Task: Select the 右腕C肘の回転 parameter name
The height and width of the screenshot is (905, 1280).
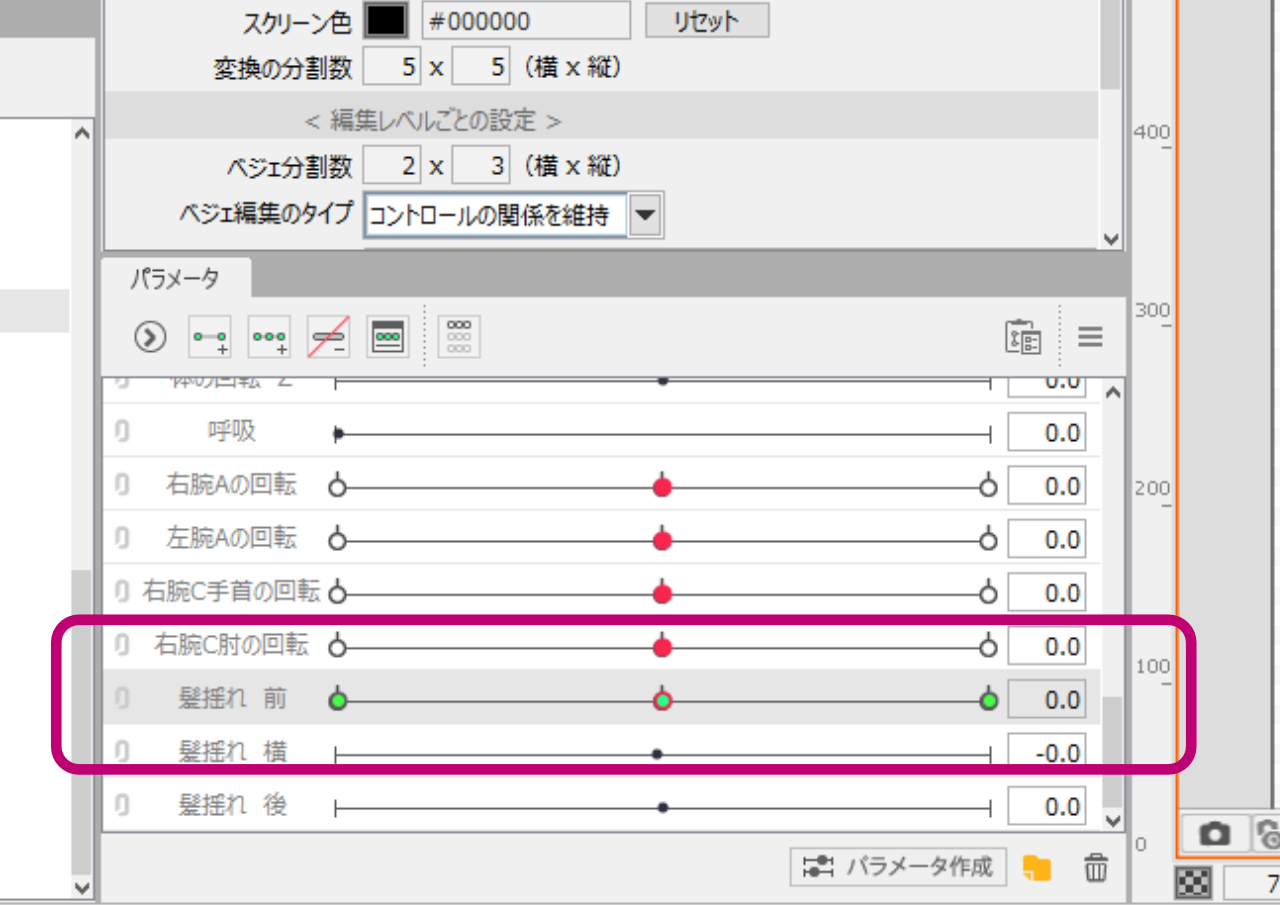Action: [231, 645]
